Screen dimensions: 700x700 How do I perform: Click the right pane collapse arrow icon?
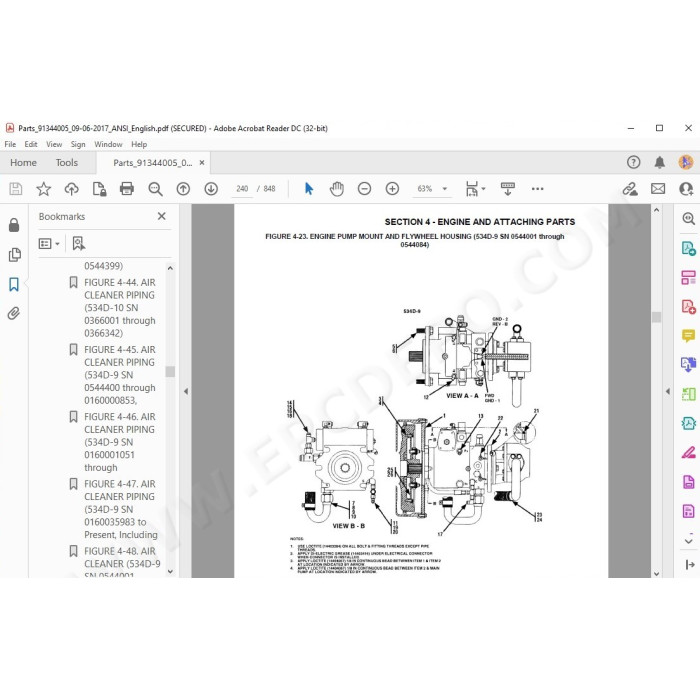690,565
